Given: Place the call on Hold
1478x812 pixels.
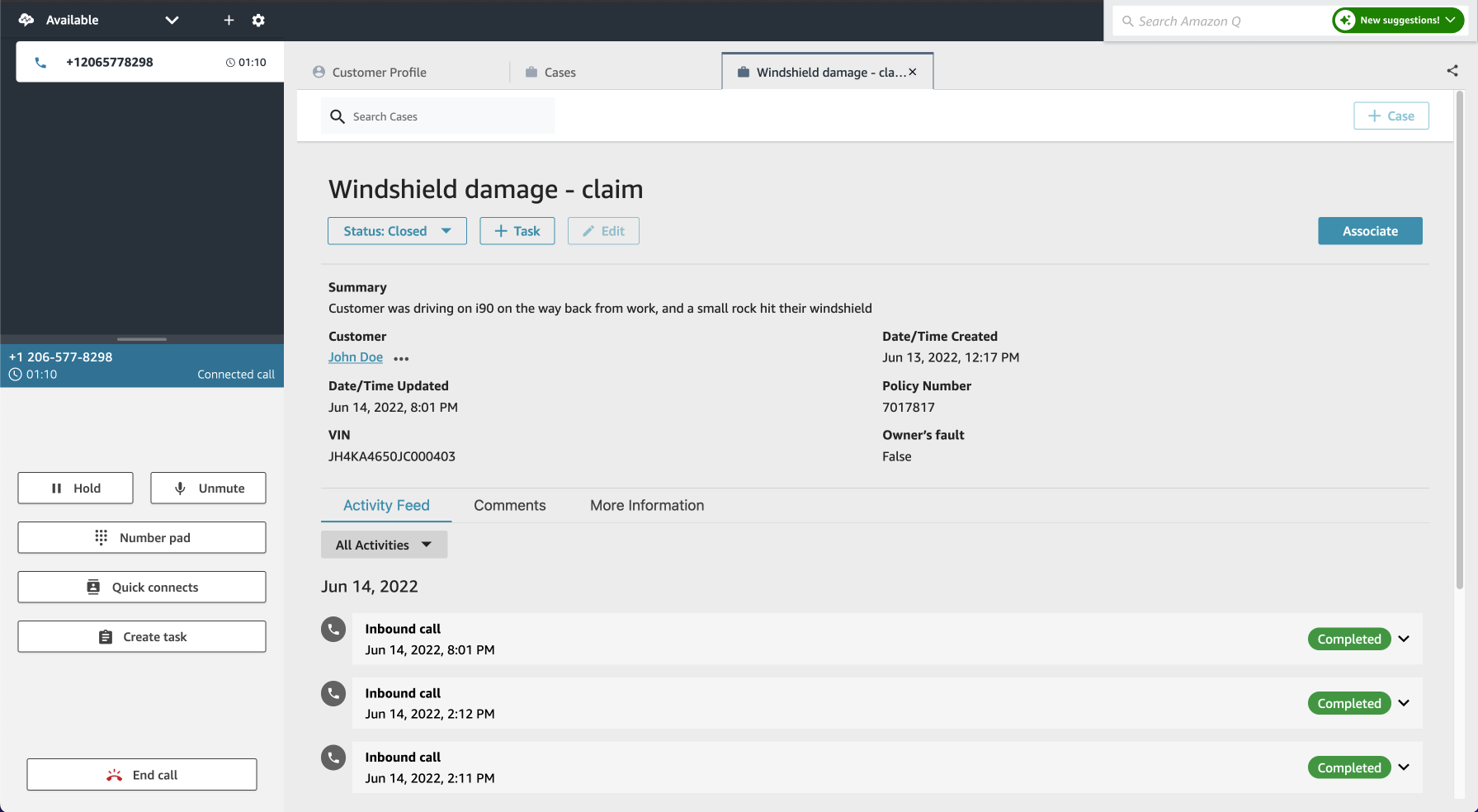Looking at the screenshot, I should pos(76,489).
